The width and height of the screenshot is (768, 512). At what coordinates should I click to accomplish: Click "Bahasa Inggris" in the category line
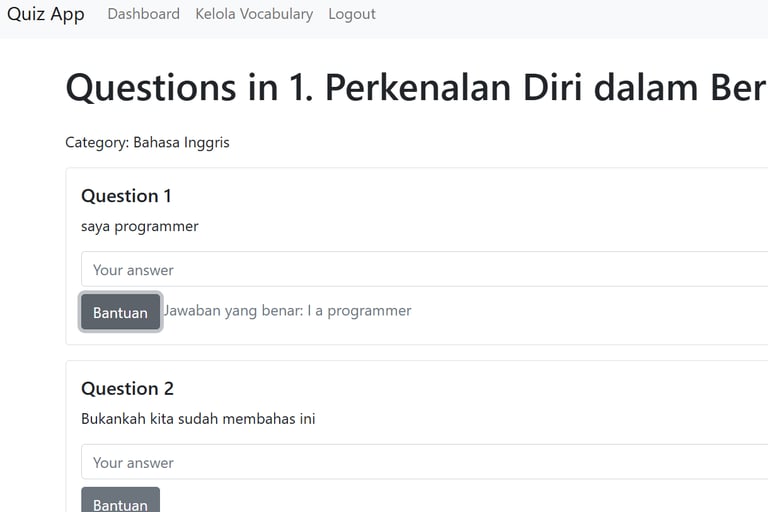[181, 142]
